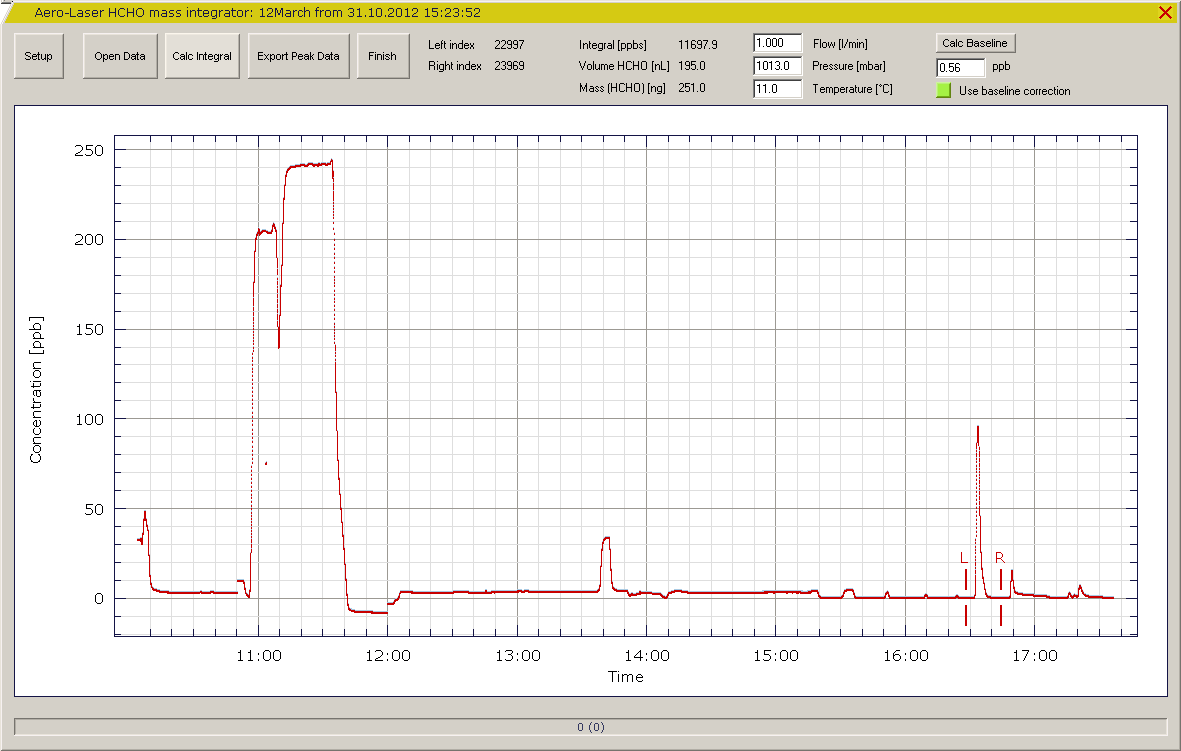
Task: Close the HCHO mass integrator window
Action: [1165, 13]
